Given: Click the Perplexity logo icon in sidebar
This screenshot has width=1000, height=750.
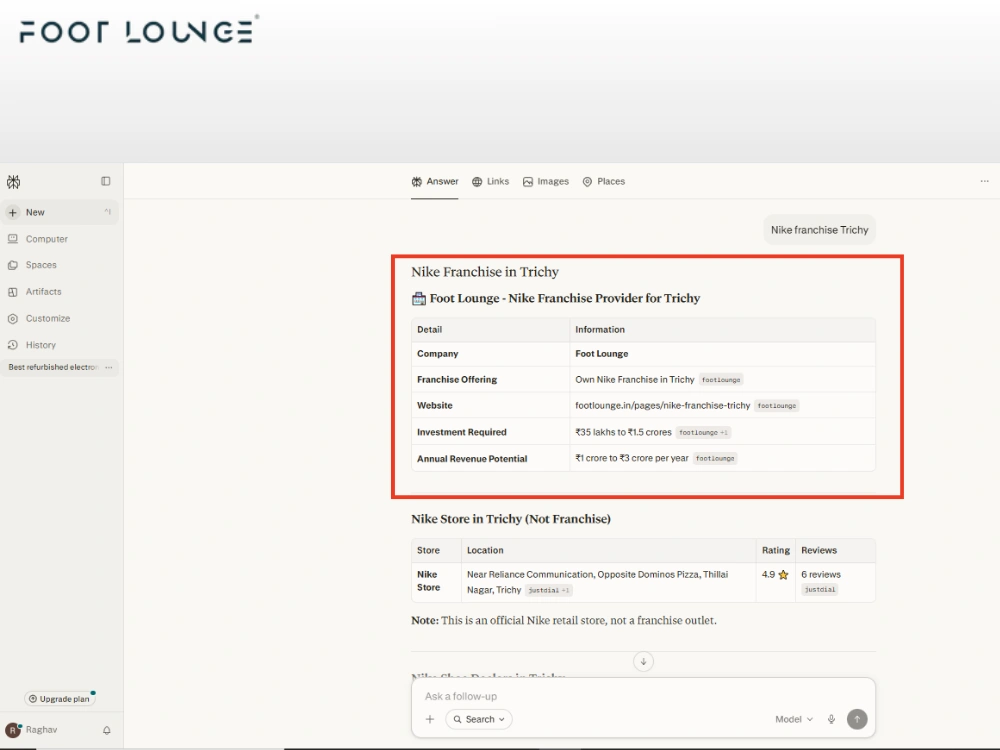Looking at the screenshot, I should [13, 182].
